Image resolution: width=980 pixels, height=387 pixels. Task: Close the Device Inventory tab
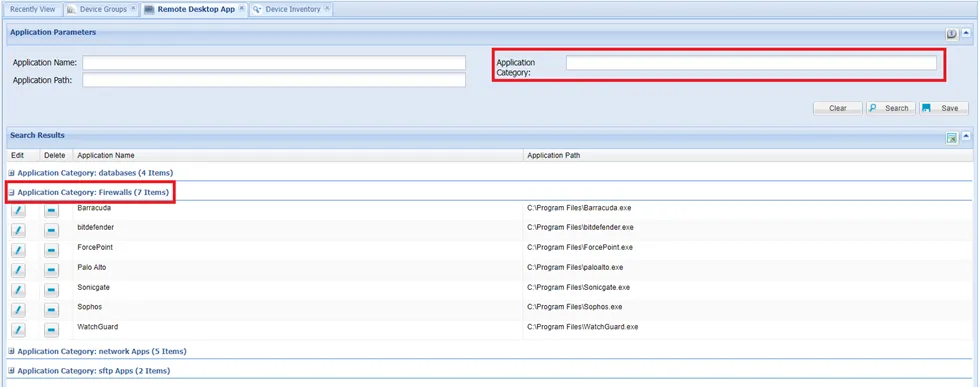pyautogui.click(x=327, y=9)
